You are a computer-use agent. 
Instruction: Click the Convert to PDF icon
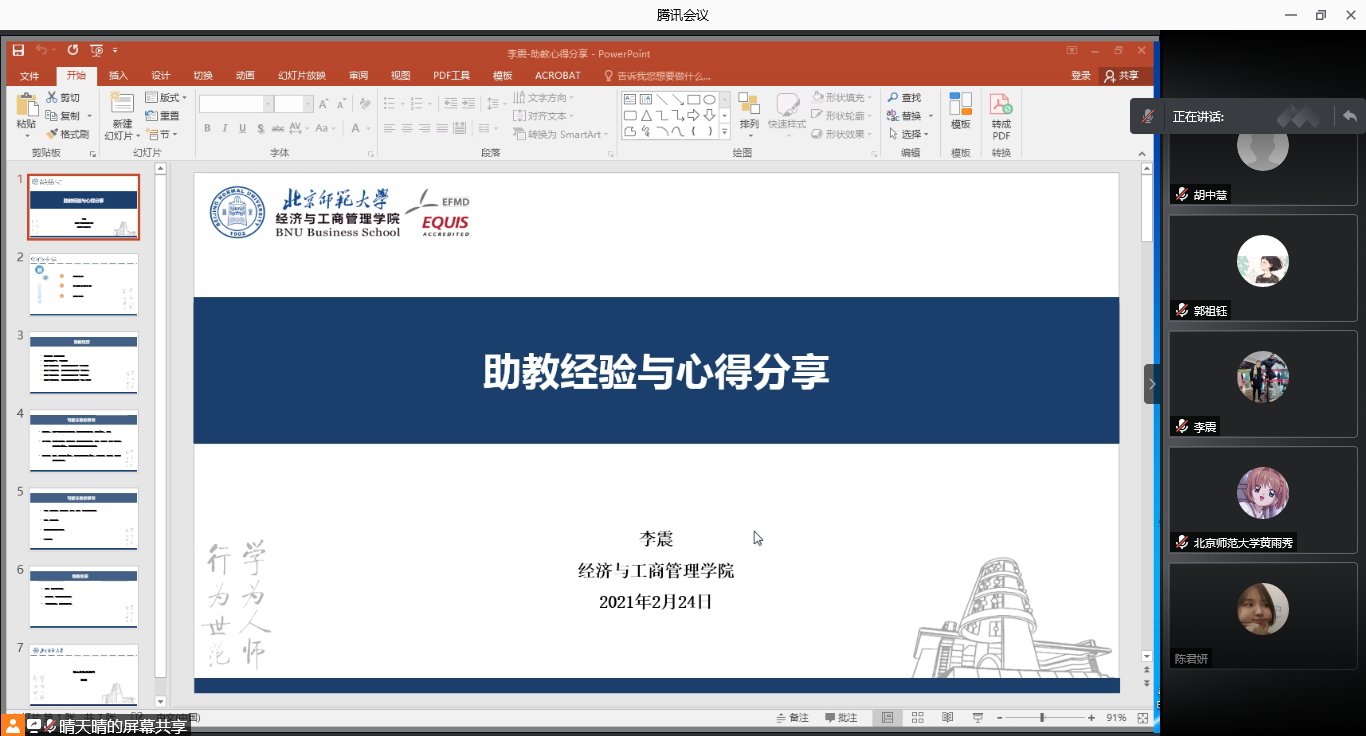click(x=1001, y=104)
